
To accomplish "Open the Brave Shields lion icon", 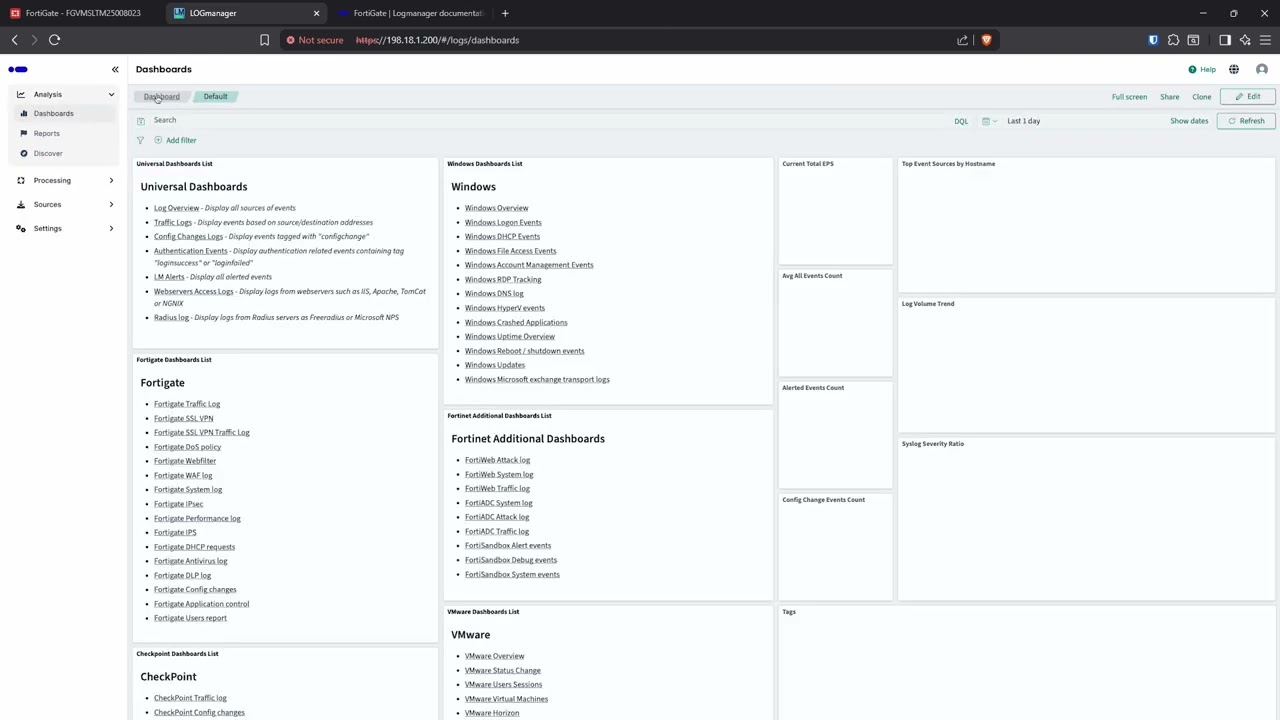I will pos(986,40).
